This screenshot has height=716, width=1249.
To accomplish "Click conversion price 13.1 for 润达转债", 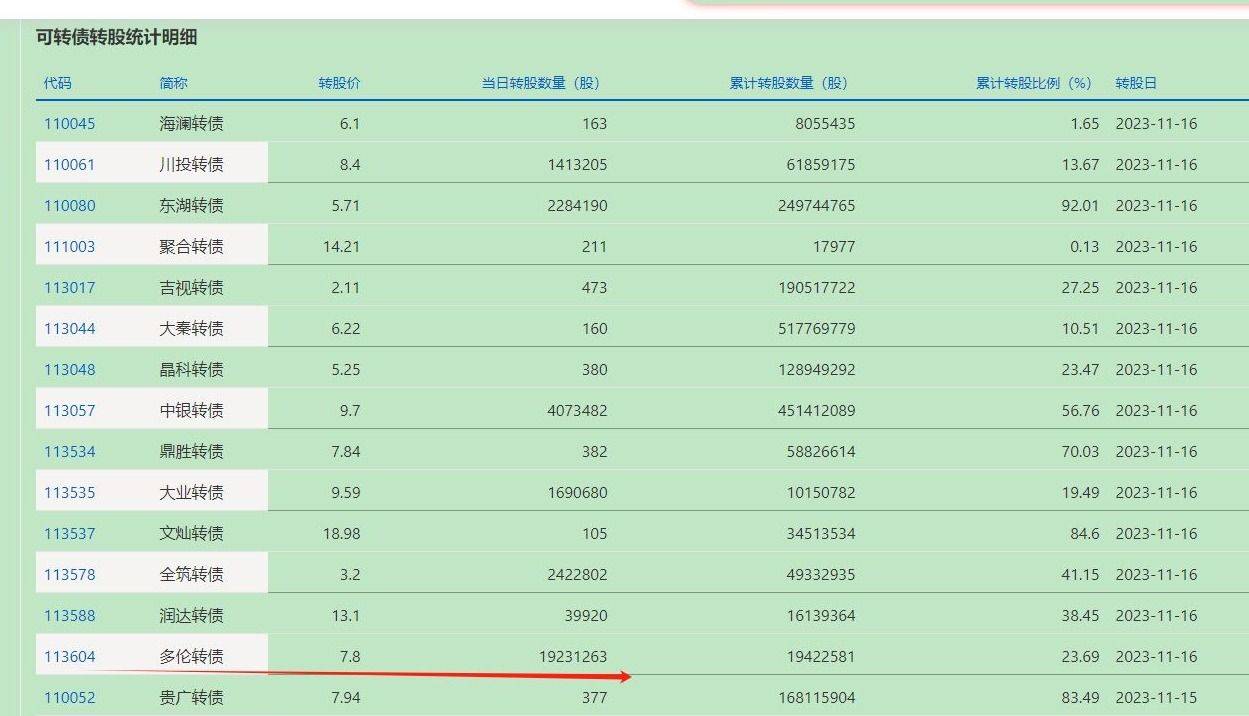I will tap(345, 616).
